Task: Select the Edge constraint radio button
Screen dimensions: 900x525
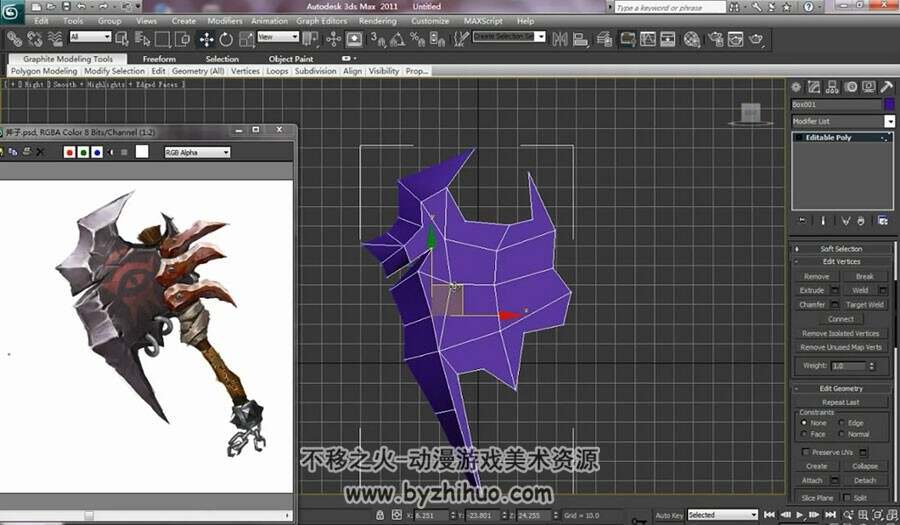Action: 841,423
